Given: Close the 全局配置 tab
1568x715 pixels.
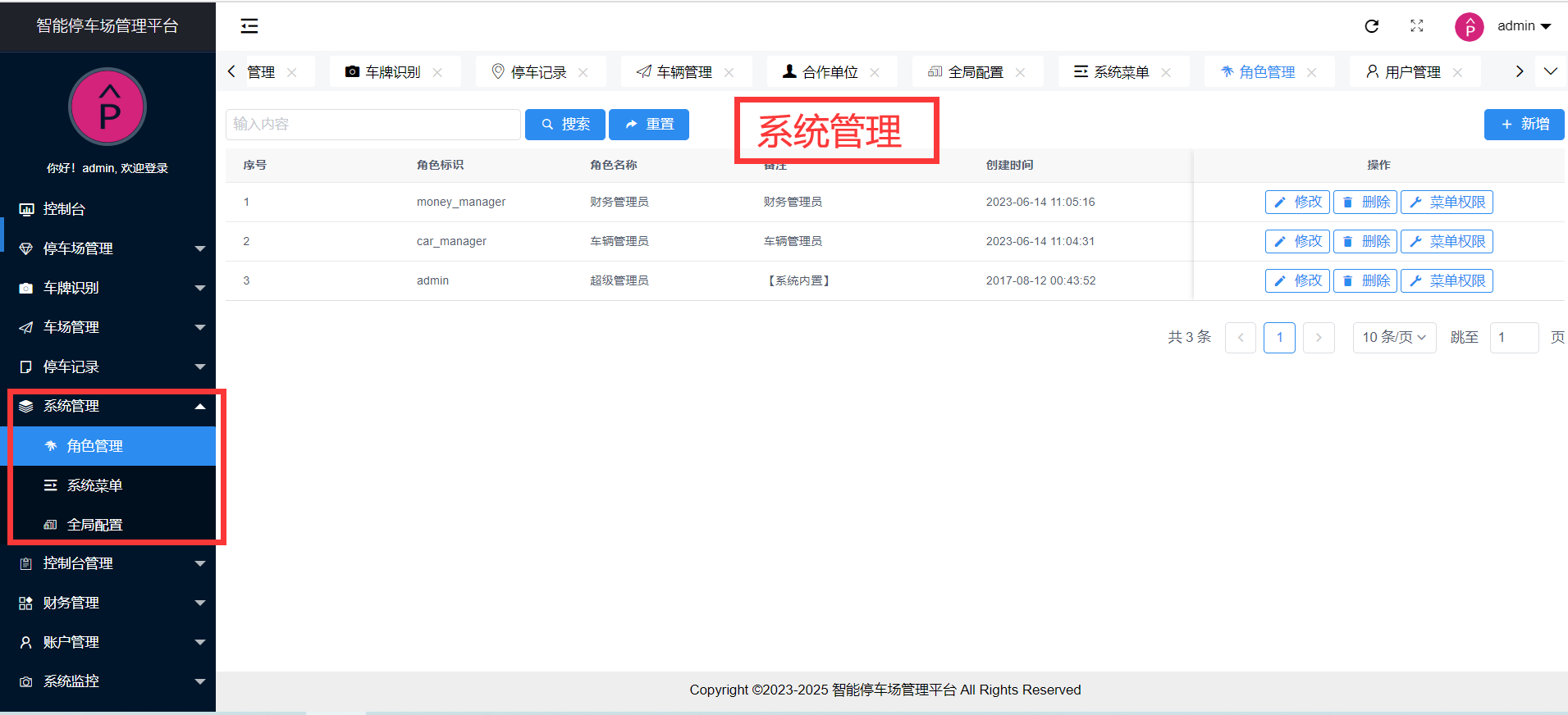Looking at the screenshot, I should tap(1020, 72).
